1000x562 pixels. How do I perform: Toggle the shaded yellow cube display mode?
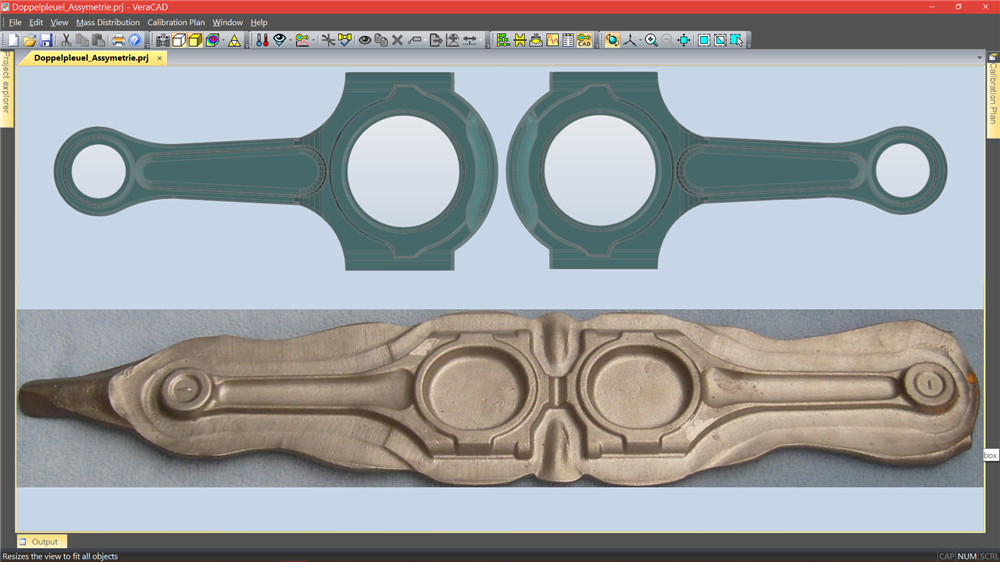pyautogui.click(x=195, y=40)
